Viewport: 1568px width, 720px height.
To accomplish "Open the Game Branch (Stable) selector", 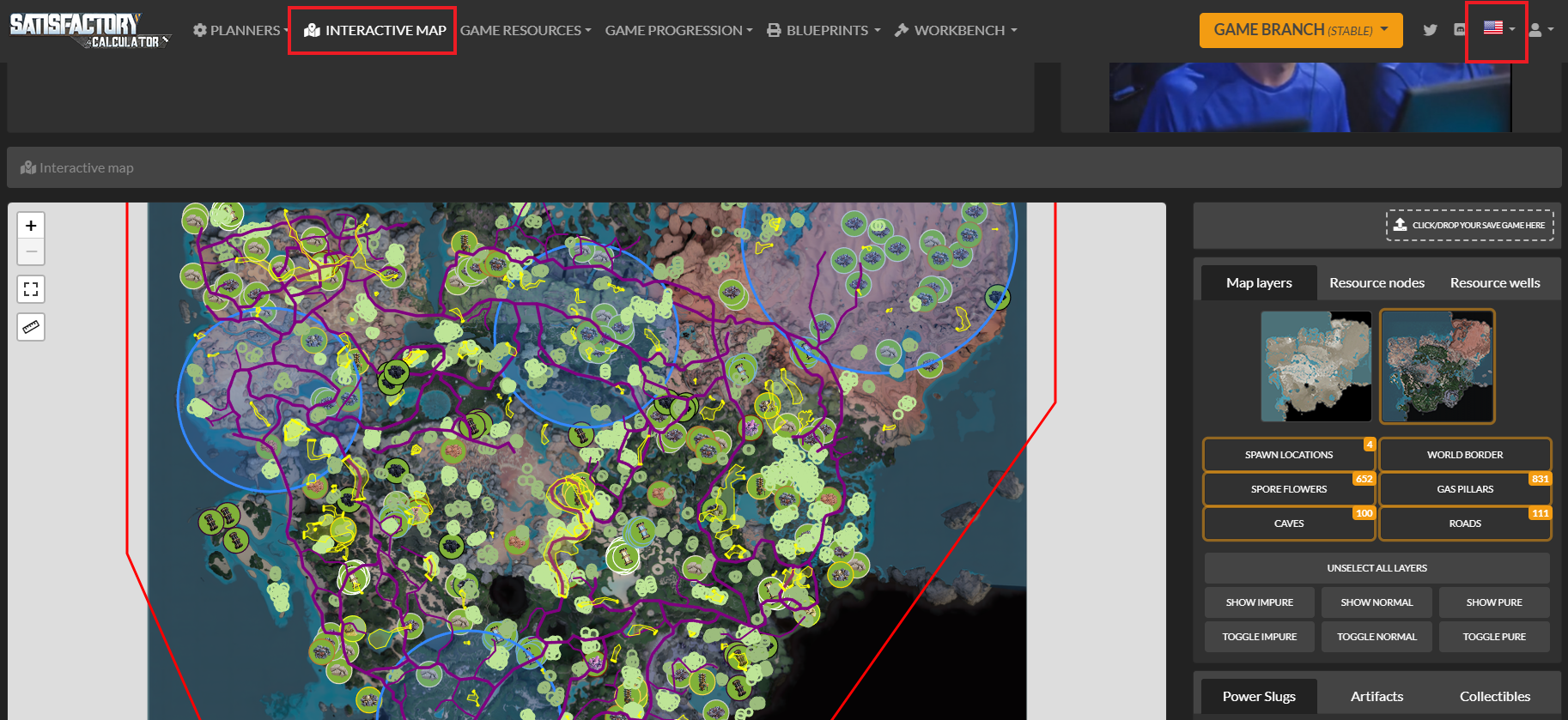I will (x=1301, y=30).
